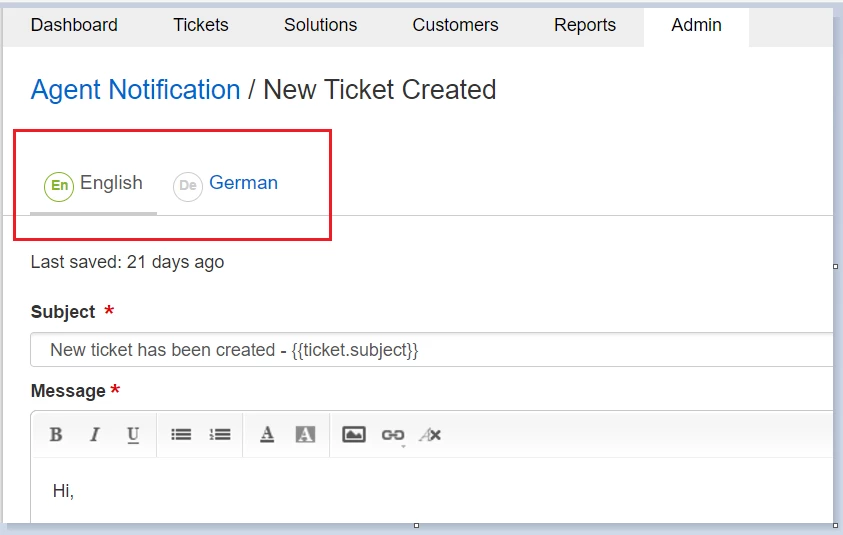Insert a numbered list
The height and width of the screenshot is (535, 843).
pyautogui.click(x=220, y=434)
